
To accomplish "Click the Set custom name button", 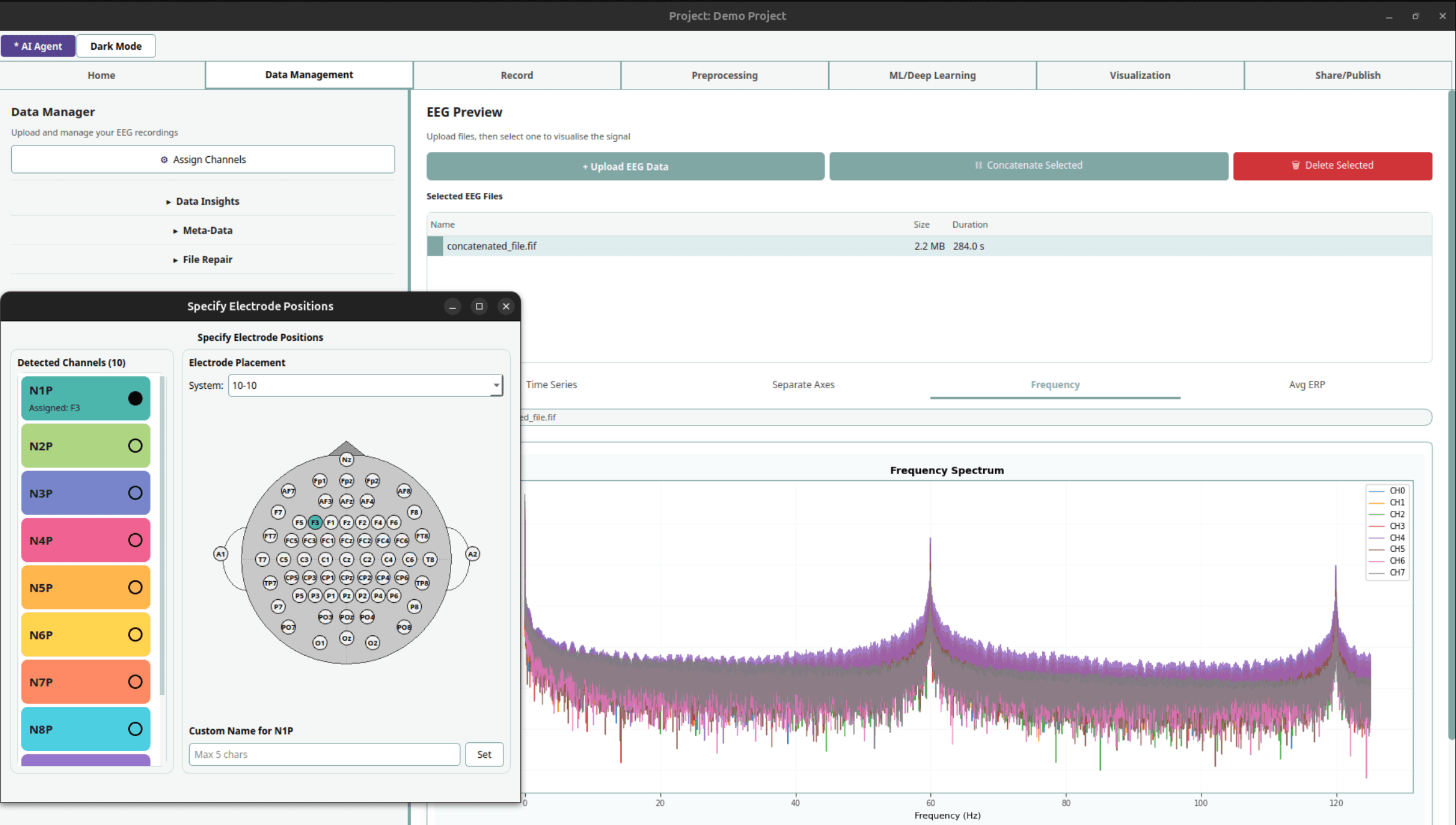I will coord(484,755).
